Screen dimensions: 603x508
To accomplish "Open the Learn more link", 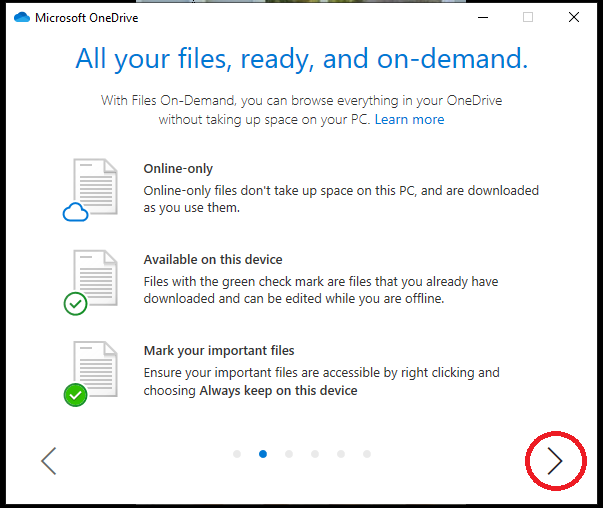I will (410, 120).
